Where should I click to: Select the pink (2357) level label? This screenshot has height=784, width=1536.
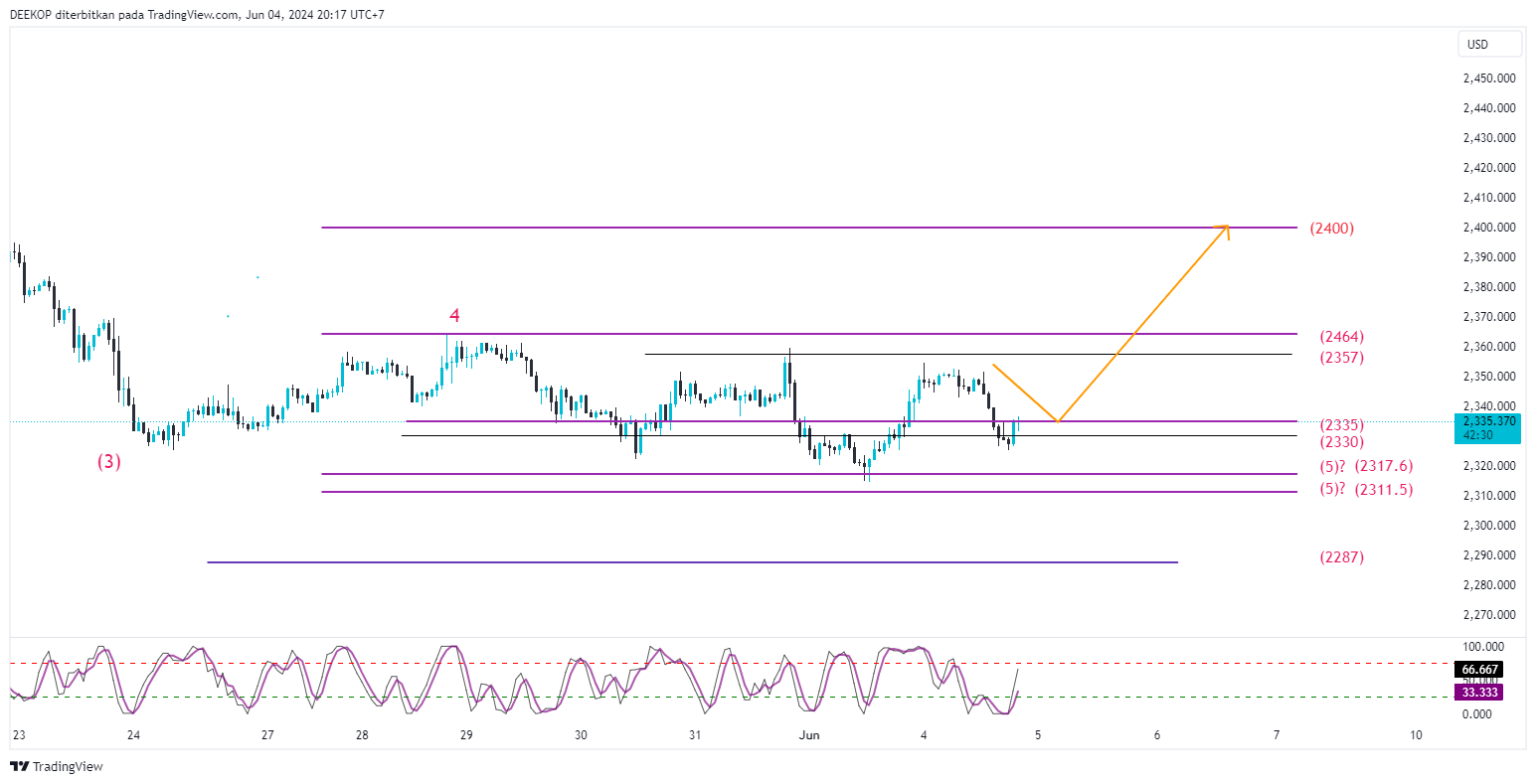click(1342, 357)
